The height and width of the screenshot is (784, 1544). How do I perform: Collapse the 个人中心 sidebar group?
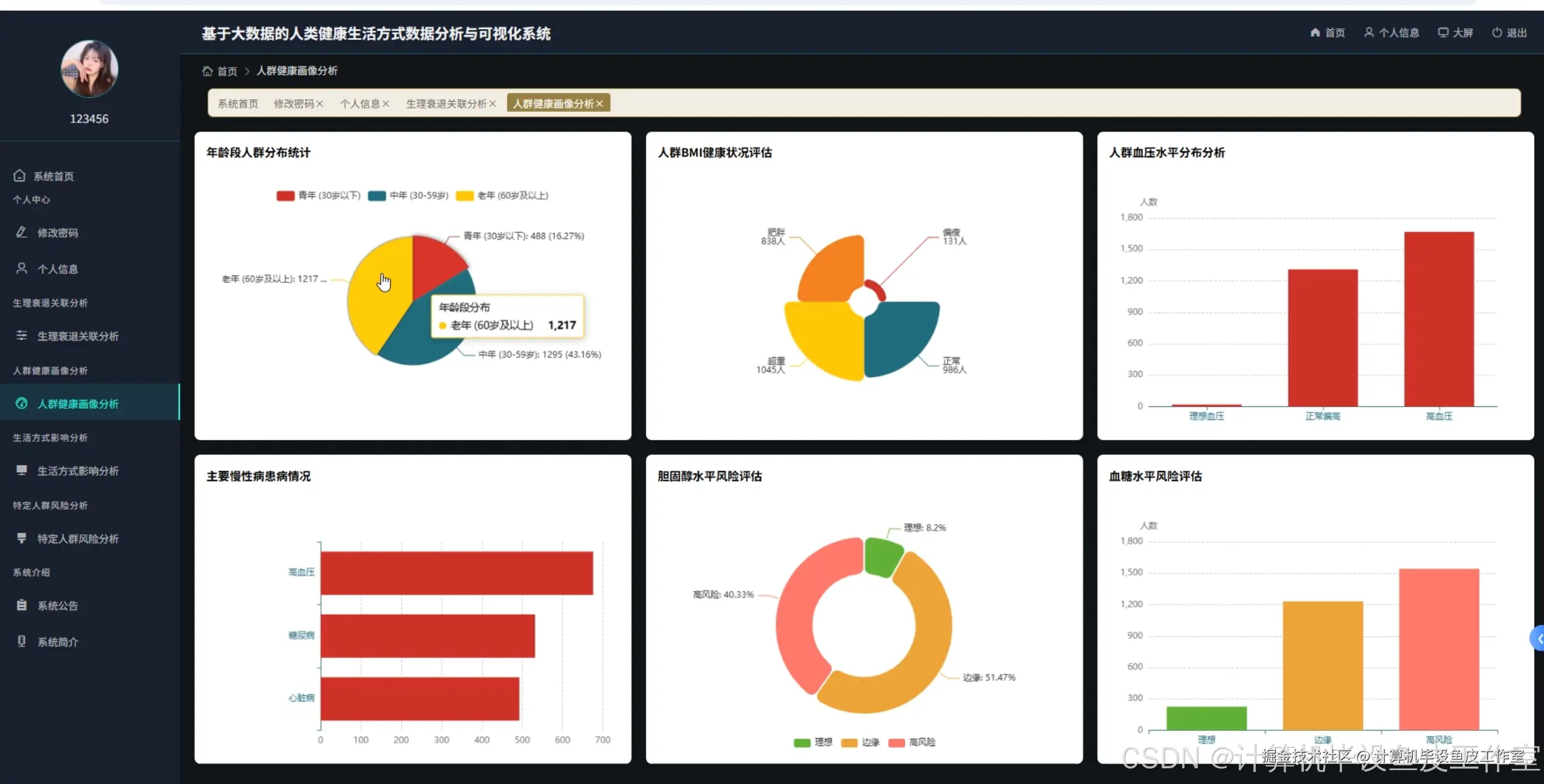(x=31, y=200)
